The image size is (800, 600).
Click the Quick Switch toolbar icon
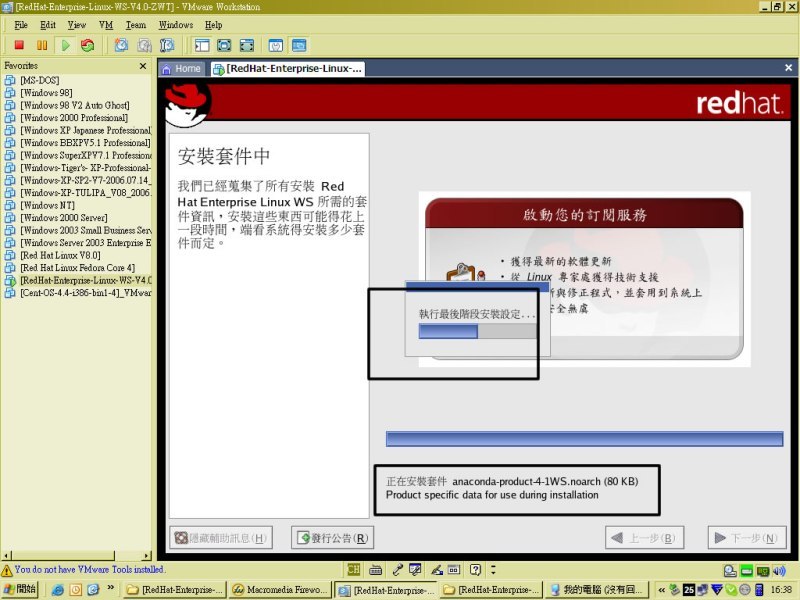click(x=247, y=45)
